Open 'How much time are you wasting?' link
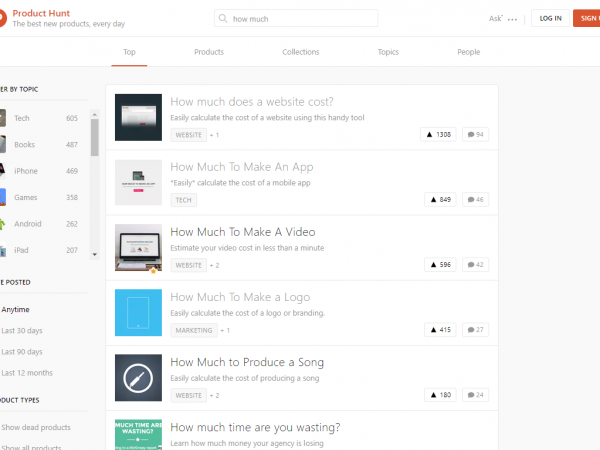This screenshot has width=600, height=450. point(255,427)
